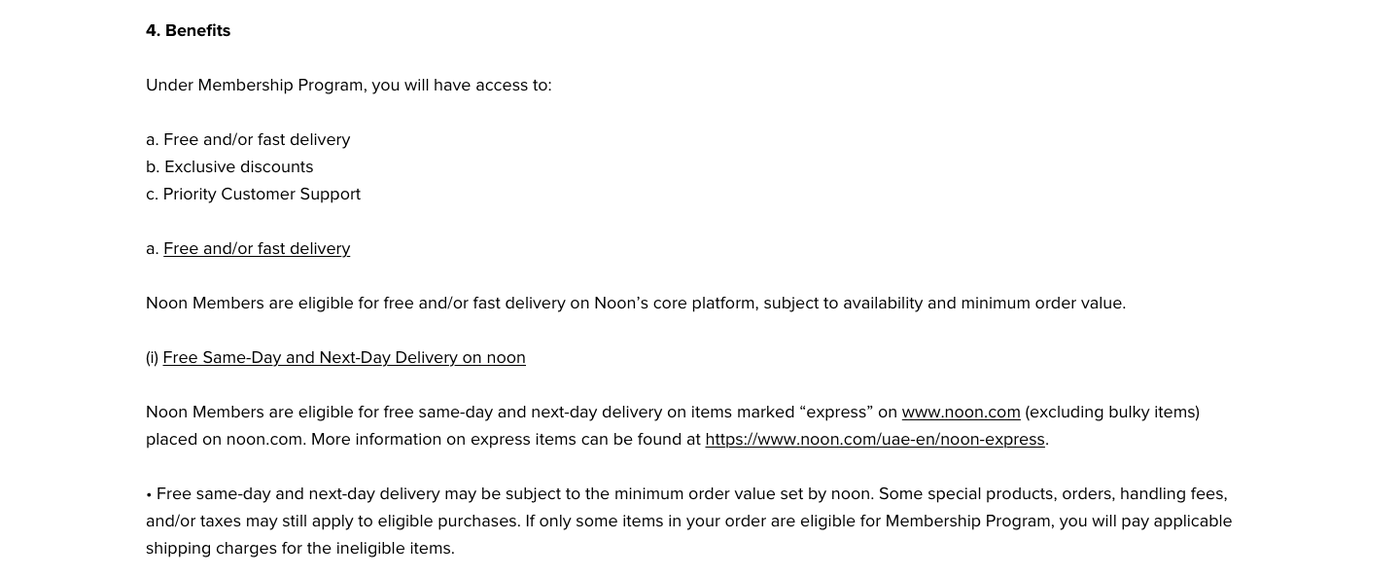Image resolution: width=1400 pixels, height=576 pixels.
Task: Click the "b. Exclusive discounts" list item
Action: pos(230,166)
